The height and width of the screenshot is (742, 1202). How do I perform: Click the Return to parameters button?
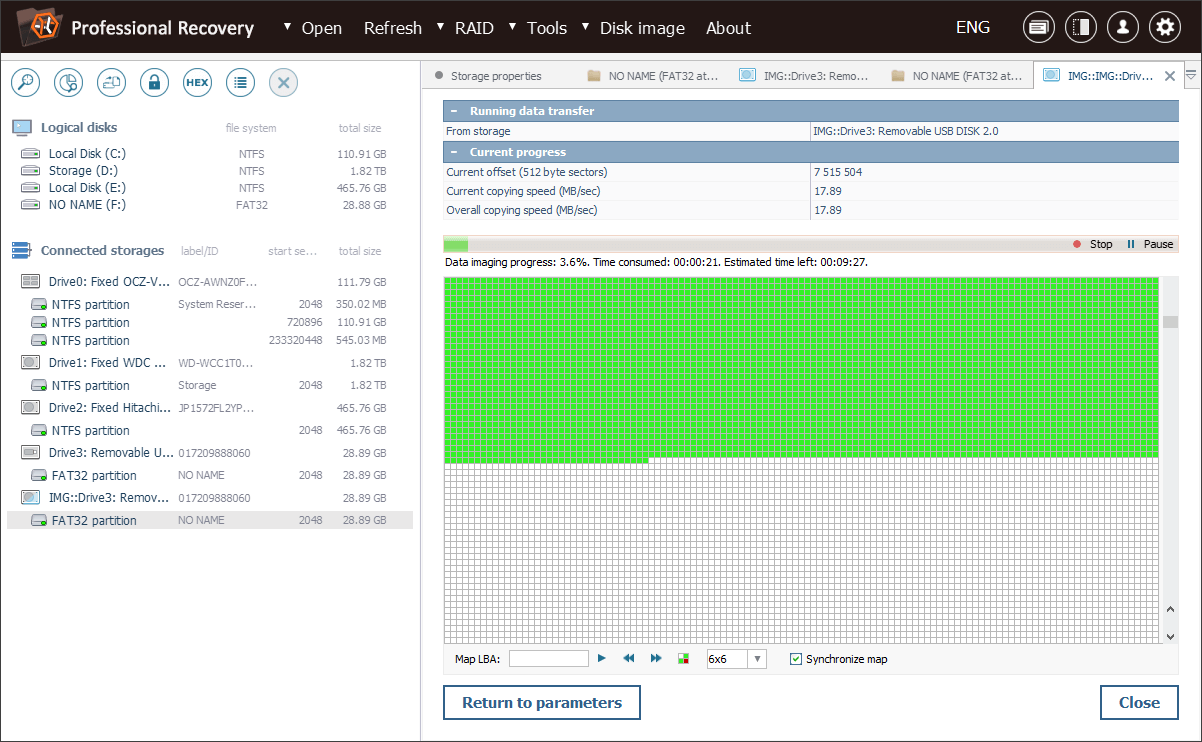541,703
